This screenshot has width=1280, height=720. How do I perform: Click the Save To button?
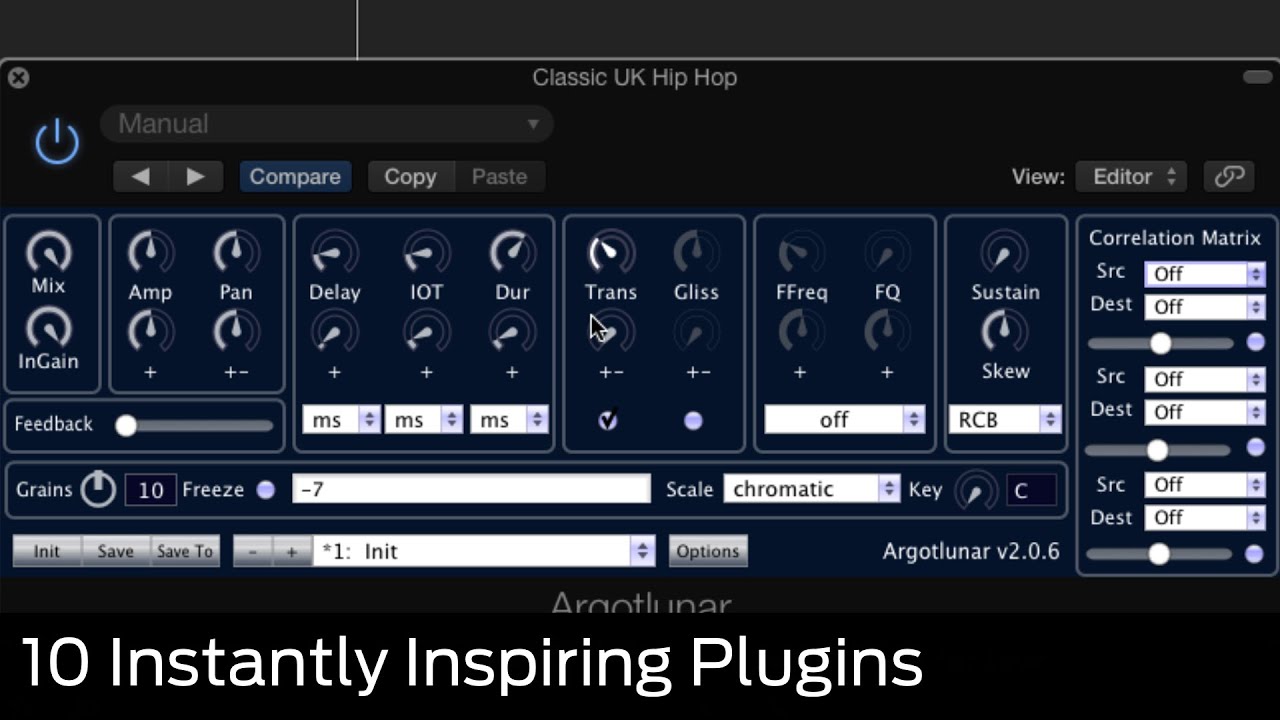(185, 551)
